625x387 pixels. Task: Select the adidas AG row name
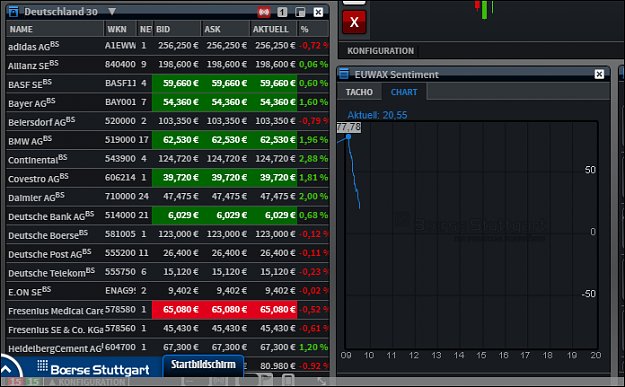click(33, 46)
